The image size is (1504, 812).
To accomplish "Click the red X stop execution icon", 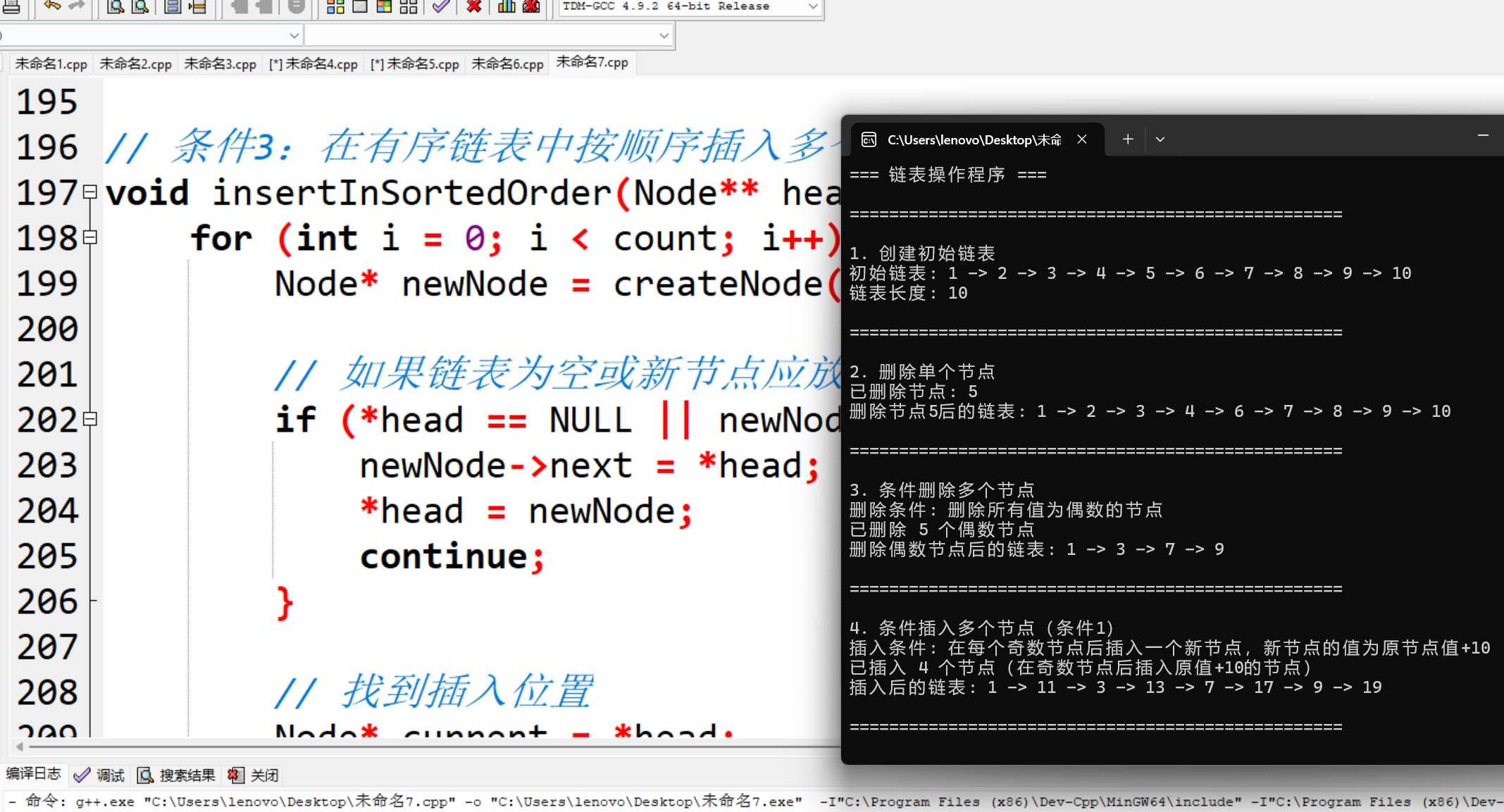I will coord(474,6).
